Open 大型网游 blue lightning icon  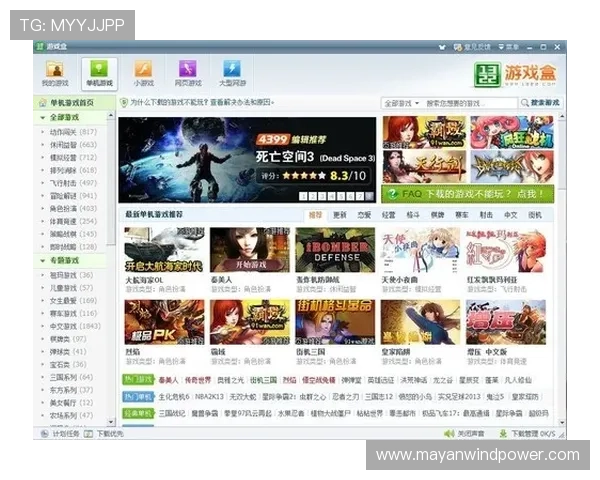[x=232, y=73]
